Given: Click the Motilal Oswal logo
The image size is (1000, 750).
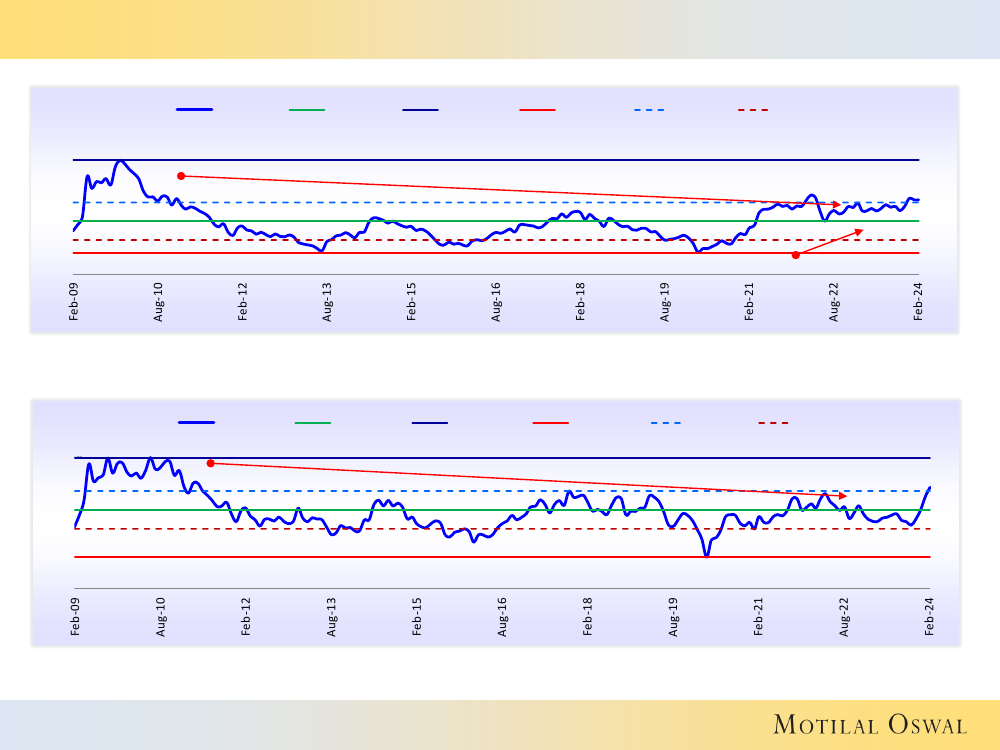Looking at the screenshot, I should click(x=870, y=725).
